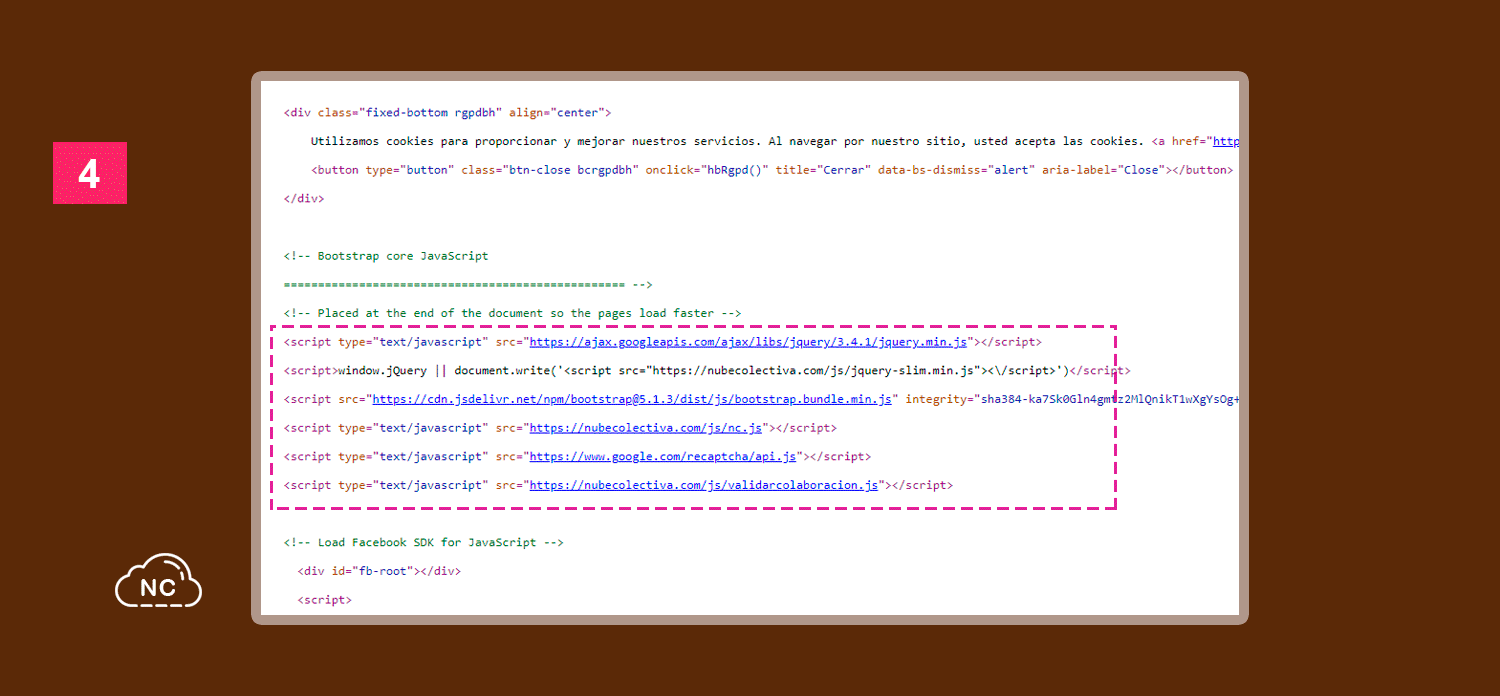Click the Nube Colectiva NC cloud logo
The image size is (1500, 696).
tap(158, 581)
